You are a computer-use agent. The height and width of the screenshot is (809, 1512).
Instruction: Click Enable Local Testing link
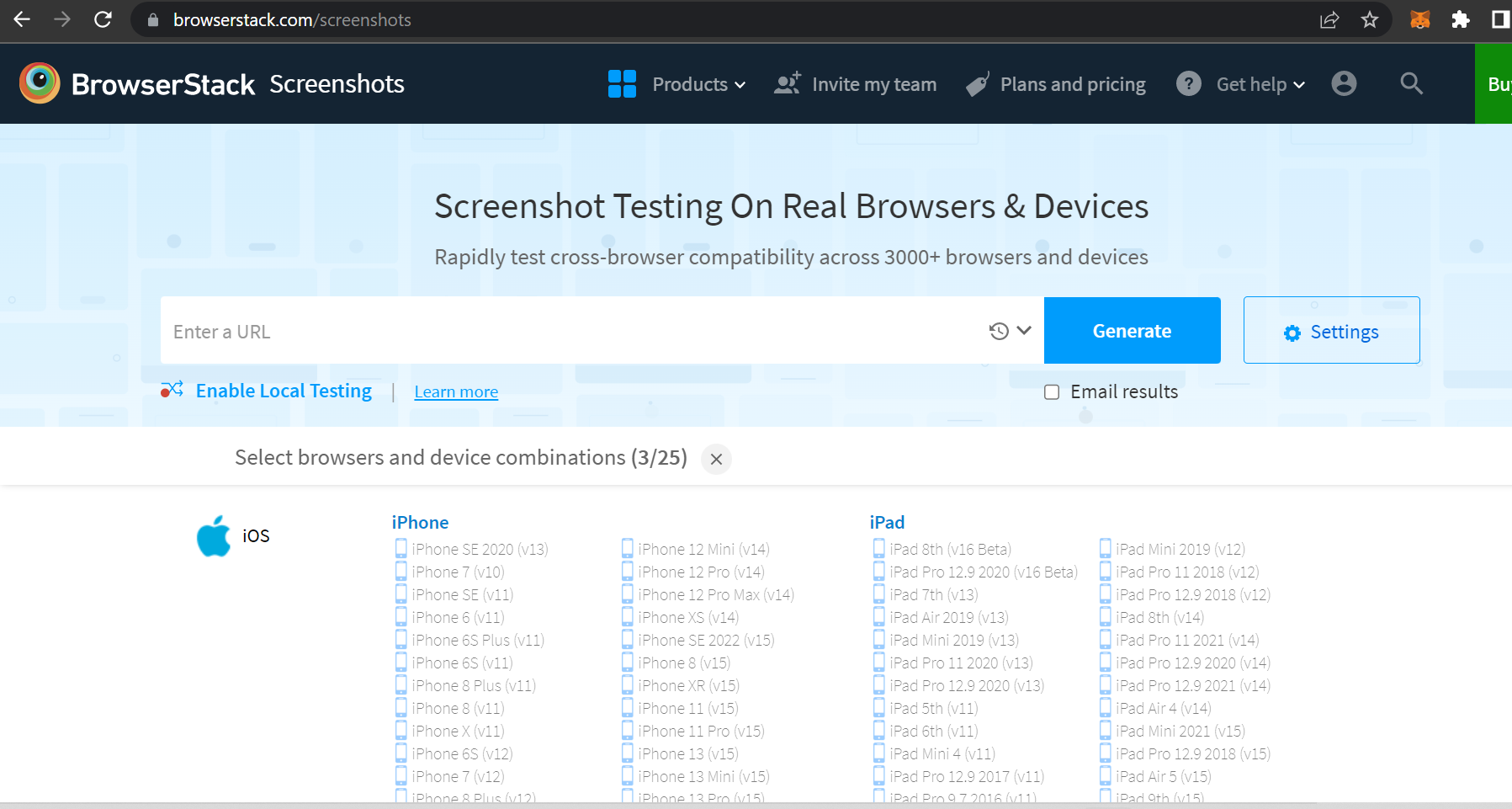click(x=284, y=391)
